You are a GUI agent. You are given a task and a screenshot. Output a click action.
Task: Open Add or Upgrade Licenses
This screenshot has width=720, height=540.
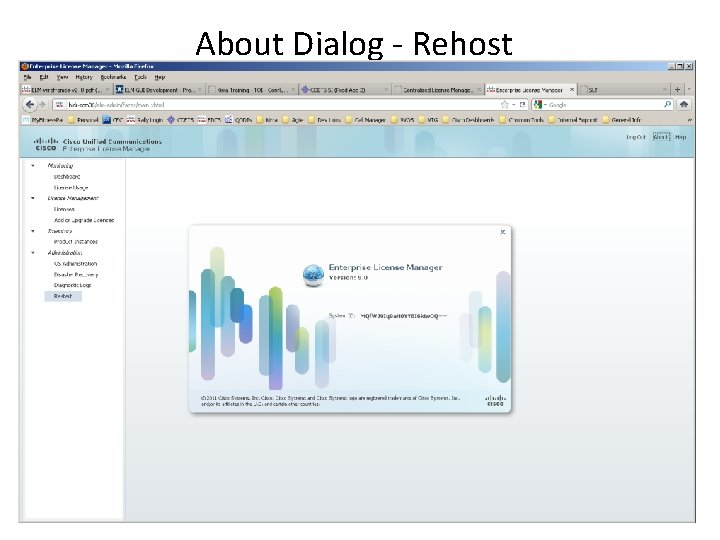(84, 220)
